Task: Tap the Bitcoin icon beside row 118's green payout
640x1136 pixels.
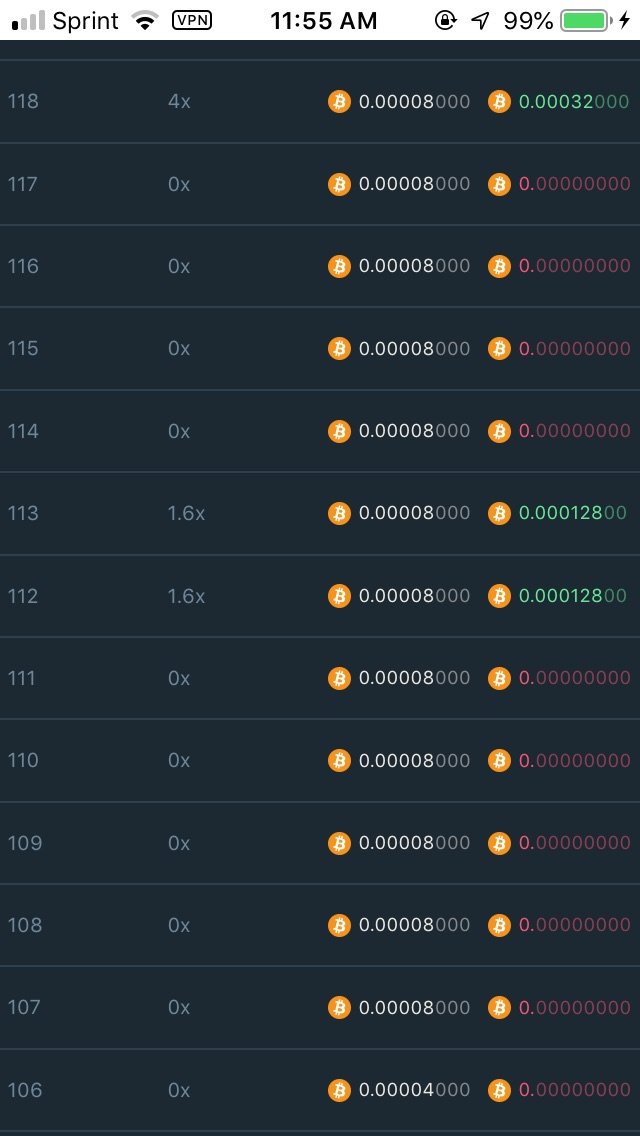Action: click(x=499, y=101)
